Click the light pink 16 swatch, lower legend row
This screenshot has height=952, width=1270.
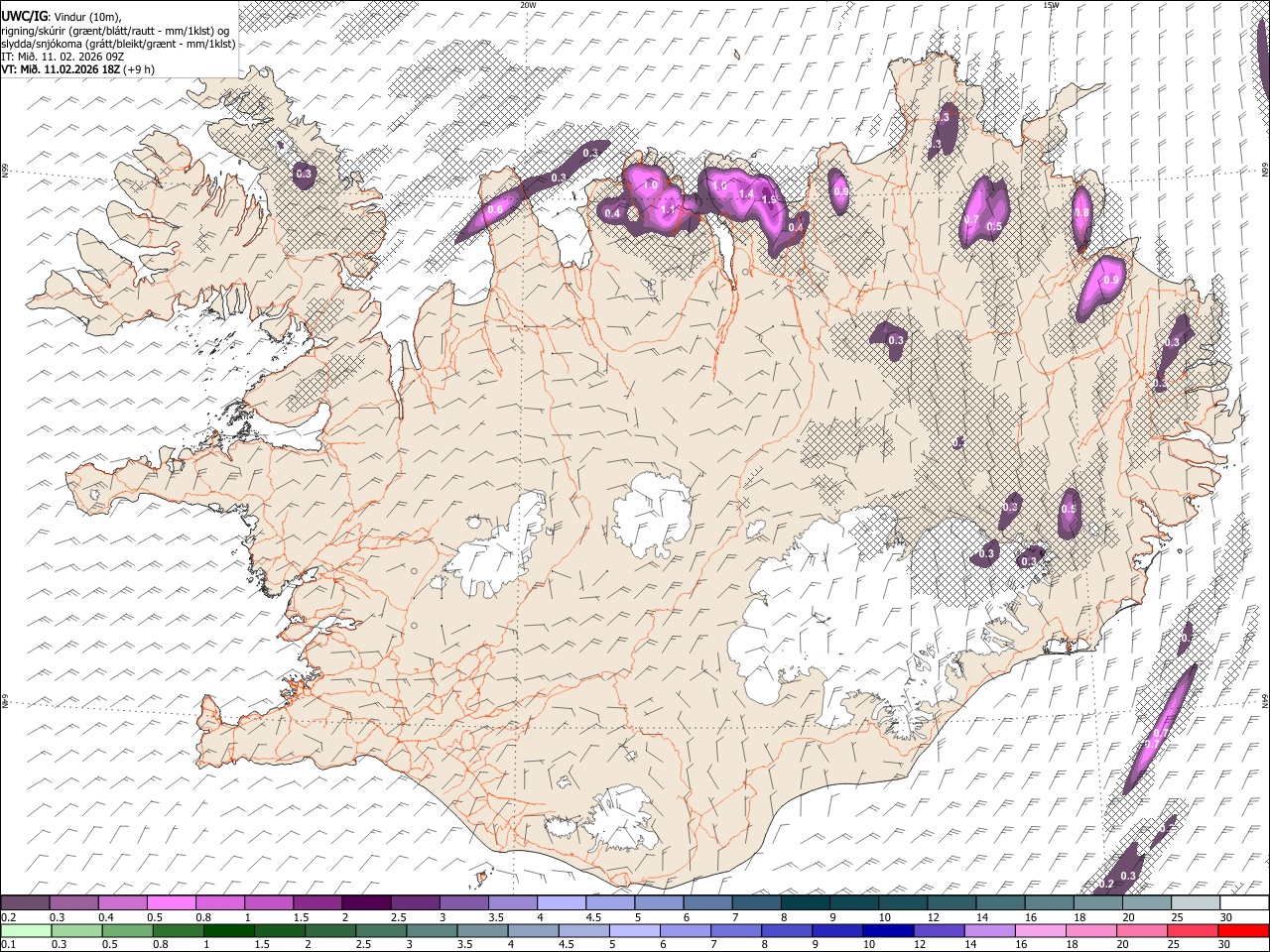coord(1040,930)
